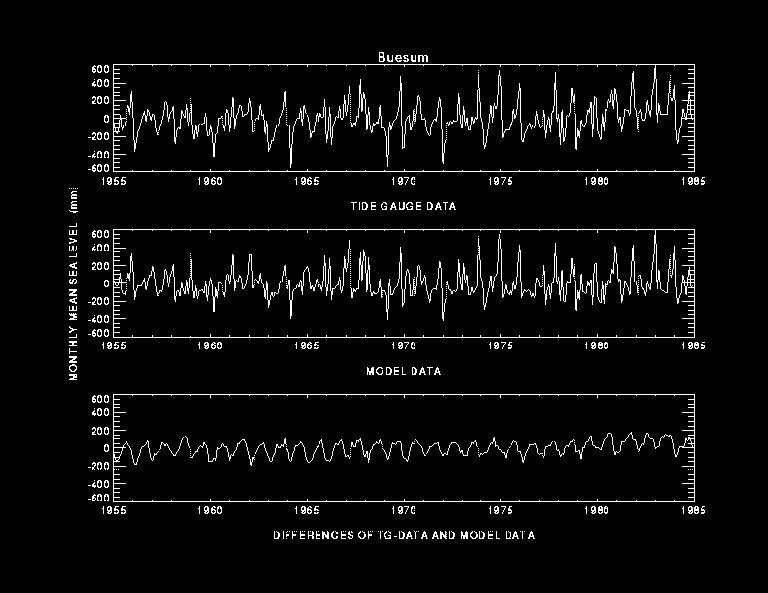The image size is (768, 593).
Task: Select the MONTHLY MEAN SEA LEVEL axis label
Action: pyautogui.click(x=74, y=287)
